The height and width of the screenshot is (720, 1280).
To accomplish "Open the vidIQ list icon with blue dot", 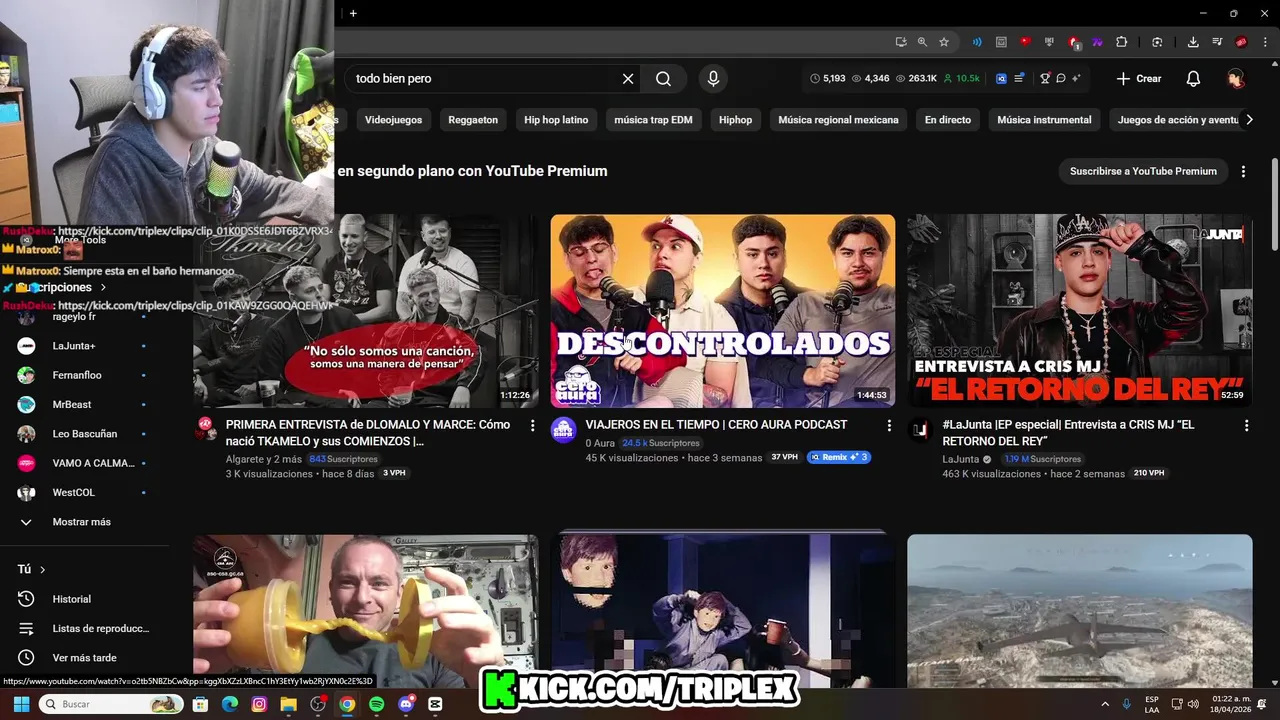I will click(x=1019, y=78).
